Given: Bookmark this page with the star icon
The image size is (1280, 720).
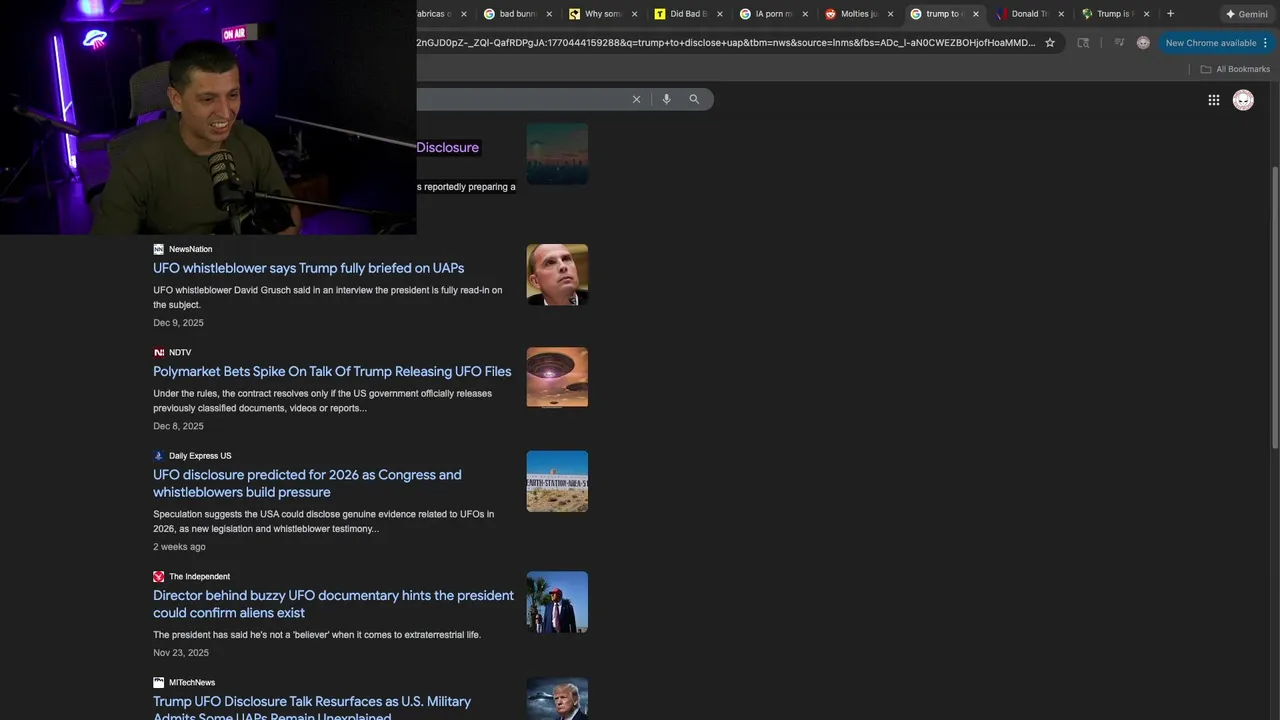Looking at the screenshot, I should [x=1050, y=43].
